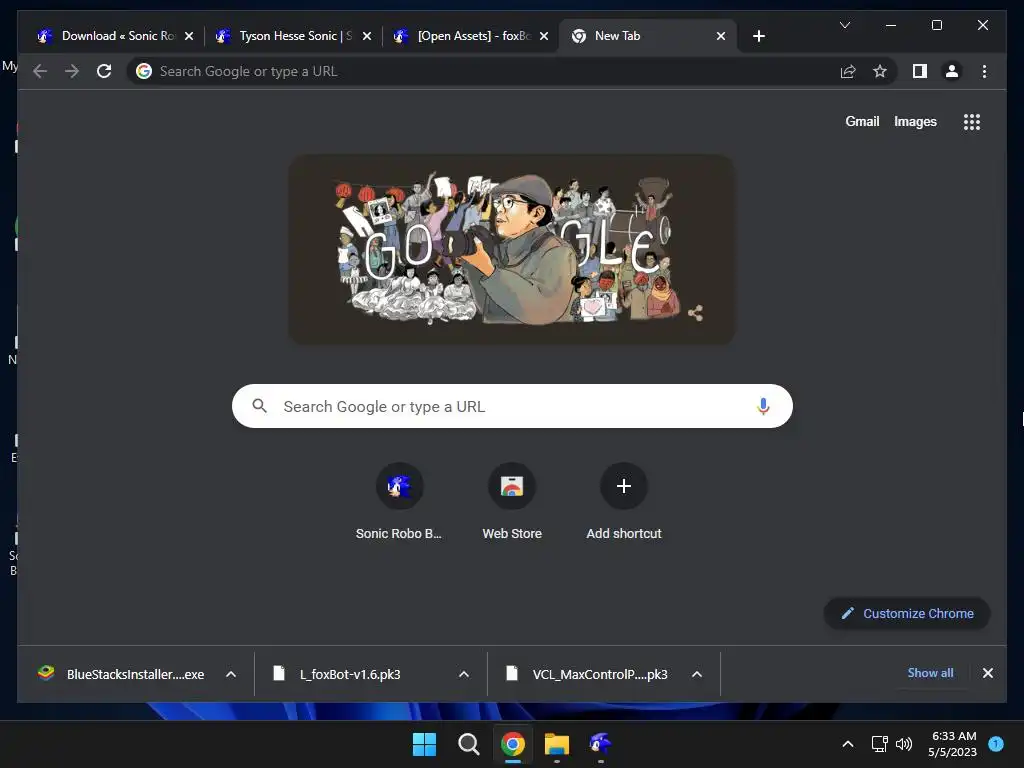Screen dimensions: 1024x768
Task: Open volume settings in system tray
Action: tap(904, 744)
